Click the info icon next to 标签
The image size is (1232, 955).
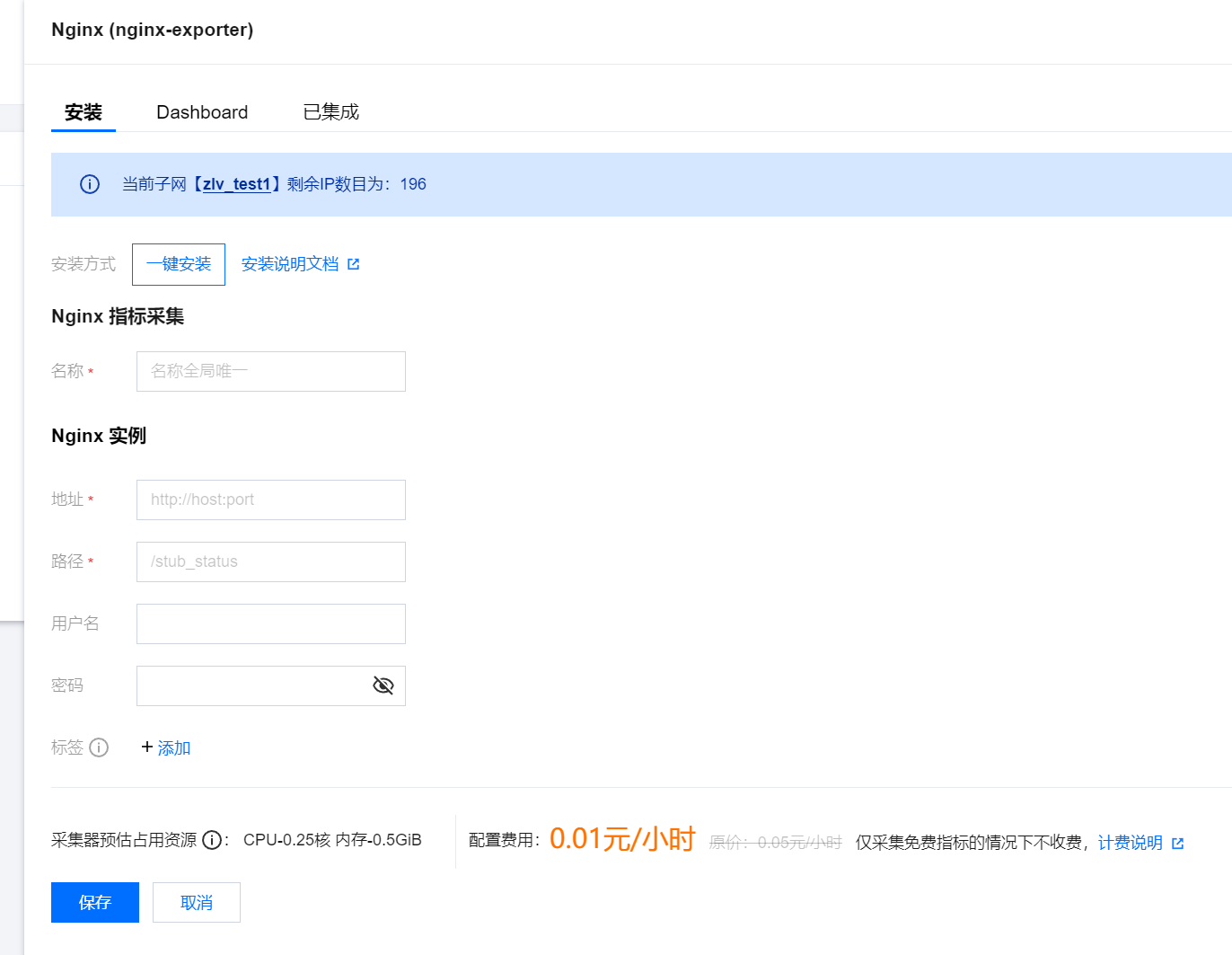99,747
